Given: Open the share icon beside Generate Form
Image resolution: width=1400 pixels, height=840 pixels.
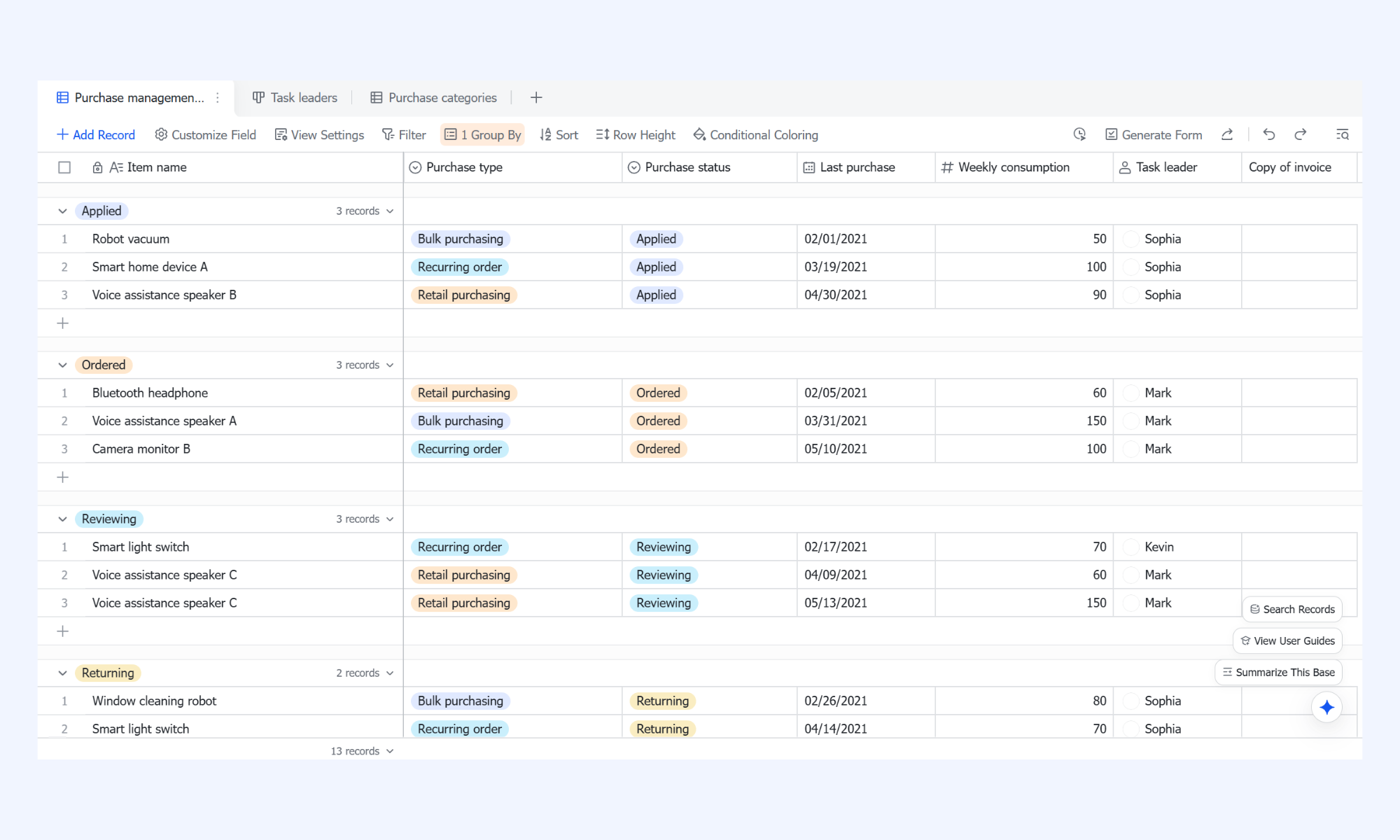Looking at the screenshot, I should [1227, 134].
